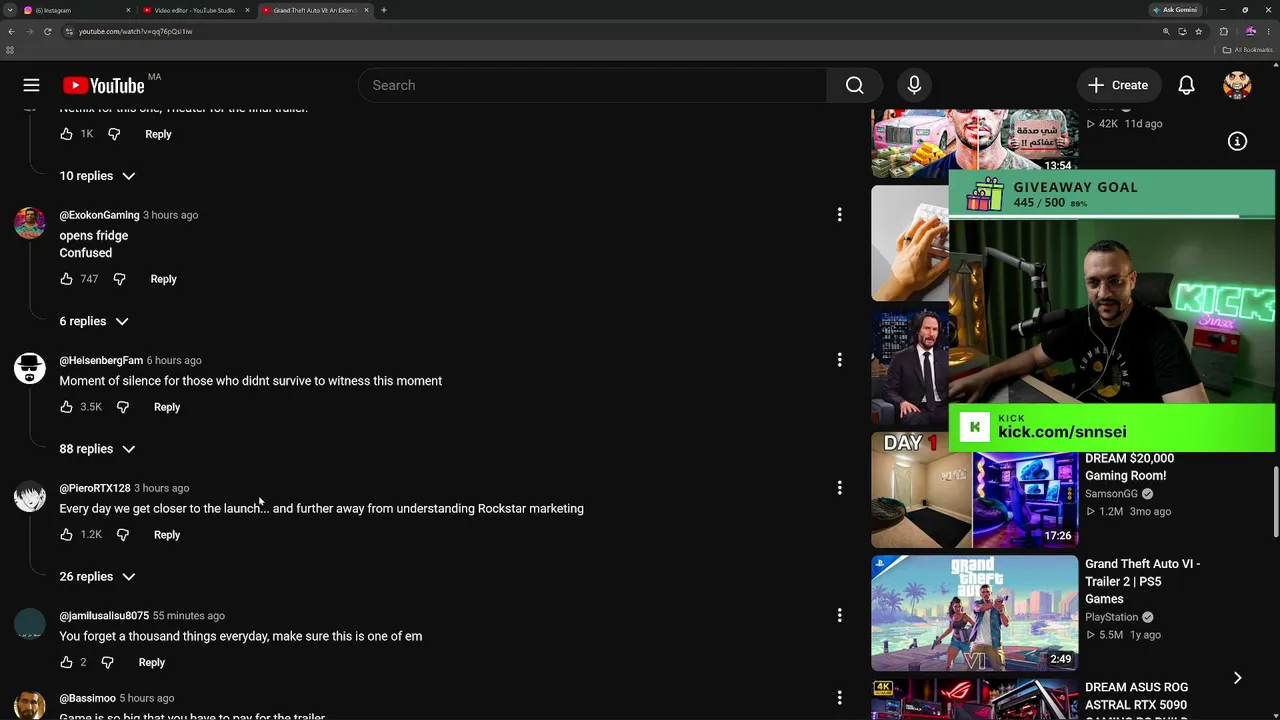Click the search magnifier button

click(854, 85)
